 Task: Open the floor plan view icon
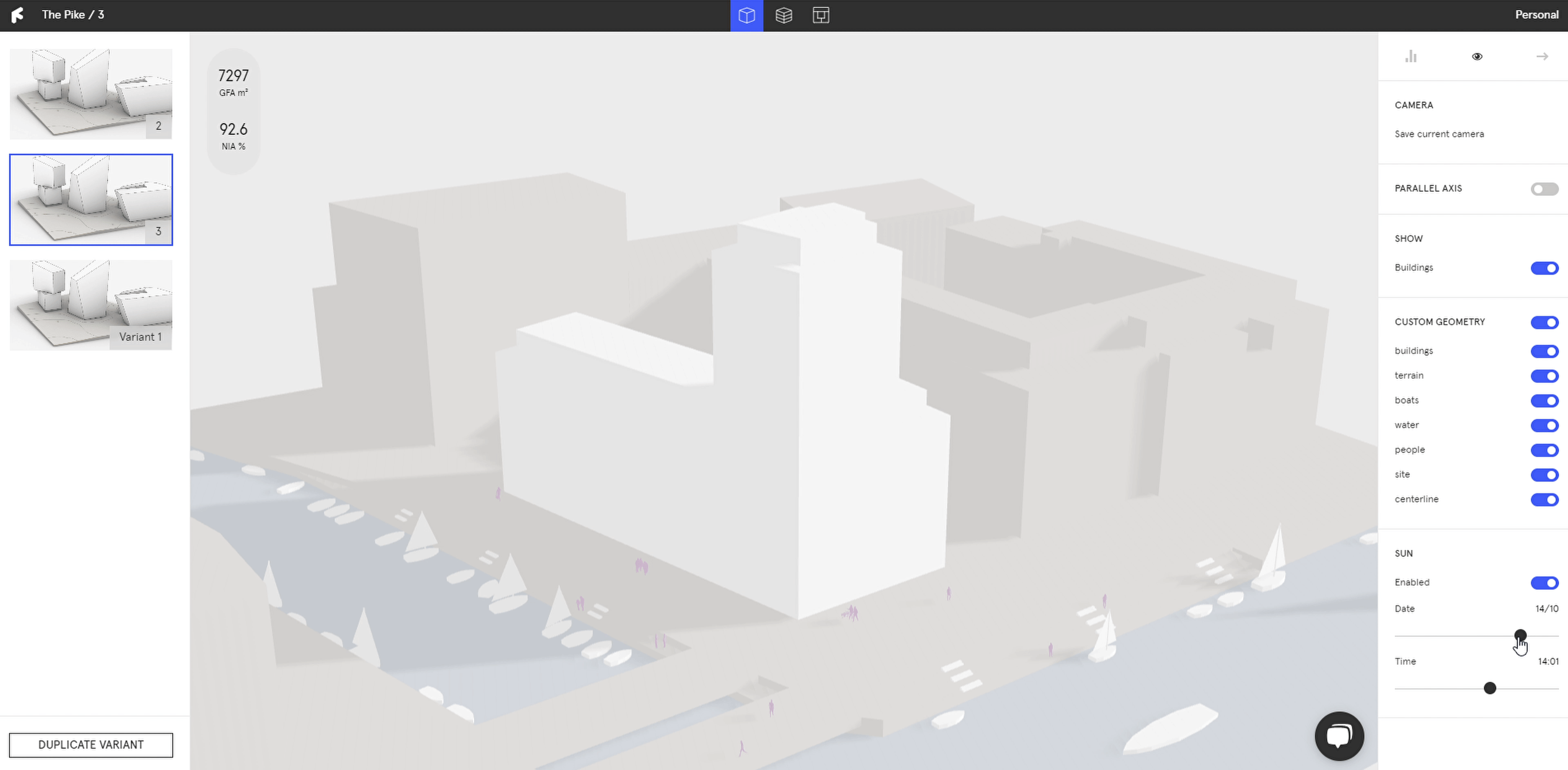[820, 15]
